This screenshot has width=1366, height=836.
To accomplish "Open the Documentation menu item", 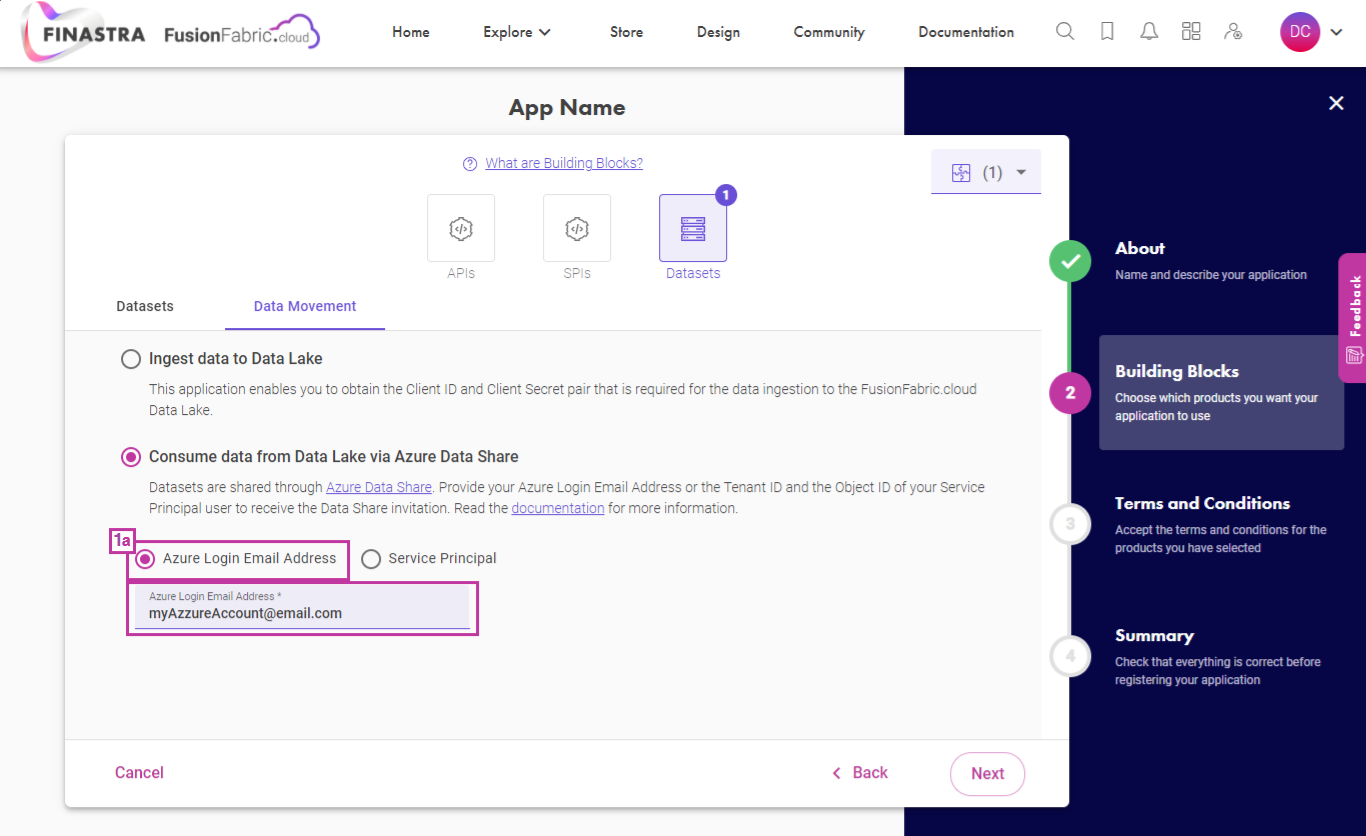I will (x=966, y=32).
